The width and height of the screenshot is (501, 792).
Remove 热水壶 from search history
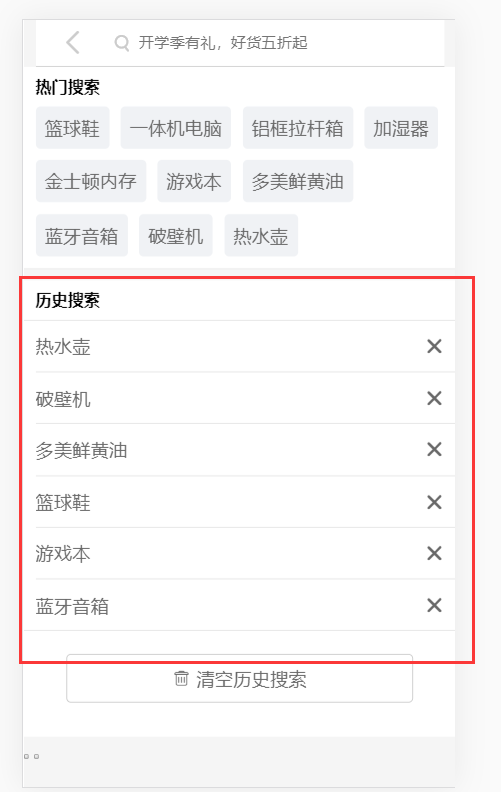tap(434, 346)
